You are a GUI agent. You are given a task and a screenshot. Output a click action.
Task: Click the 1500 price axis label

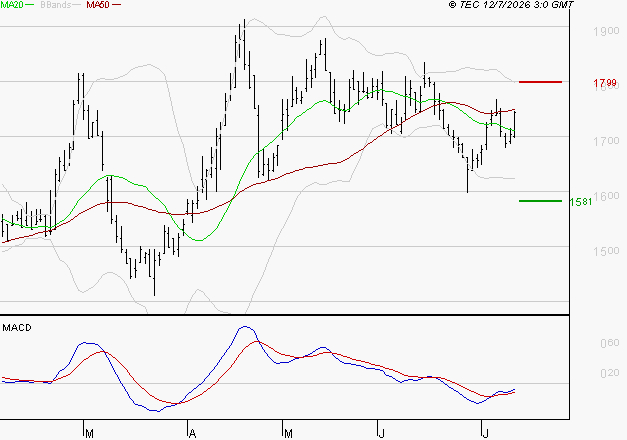click(606, 251)
